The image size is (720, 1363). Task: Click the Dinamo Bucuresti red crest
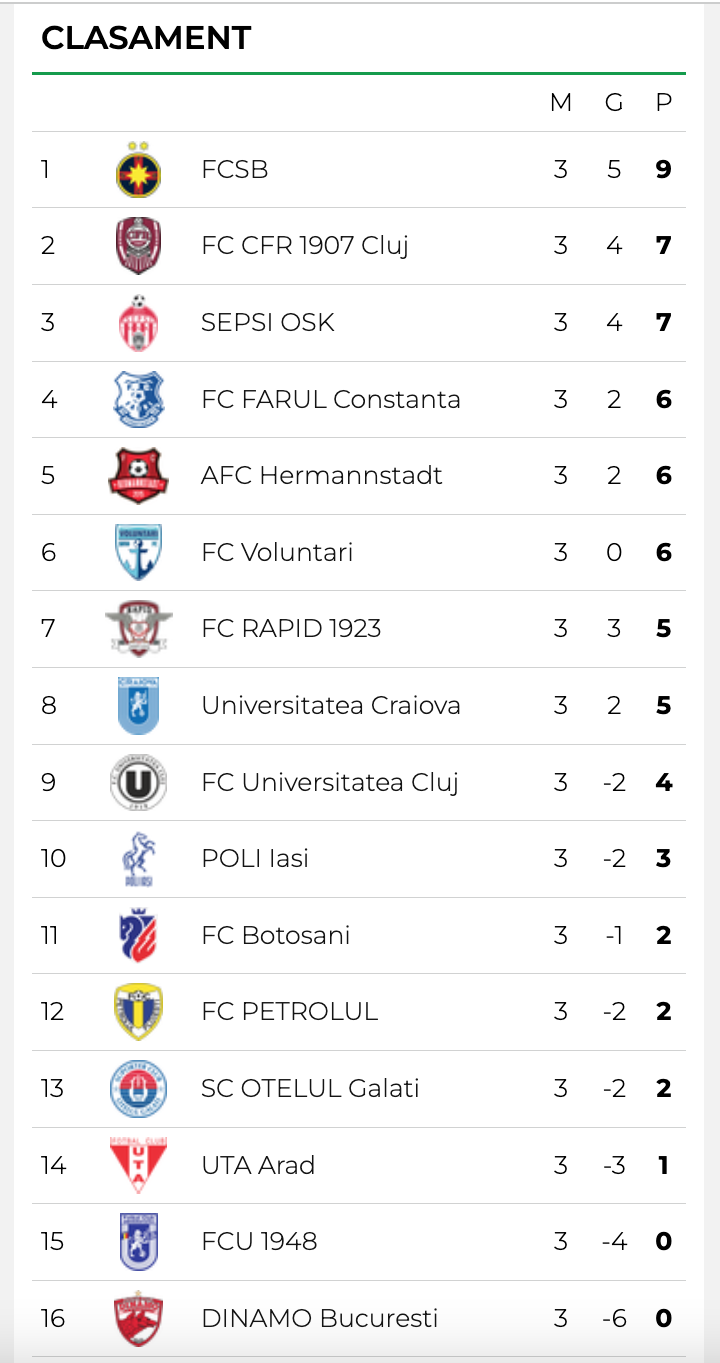138,1318
